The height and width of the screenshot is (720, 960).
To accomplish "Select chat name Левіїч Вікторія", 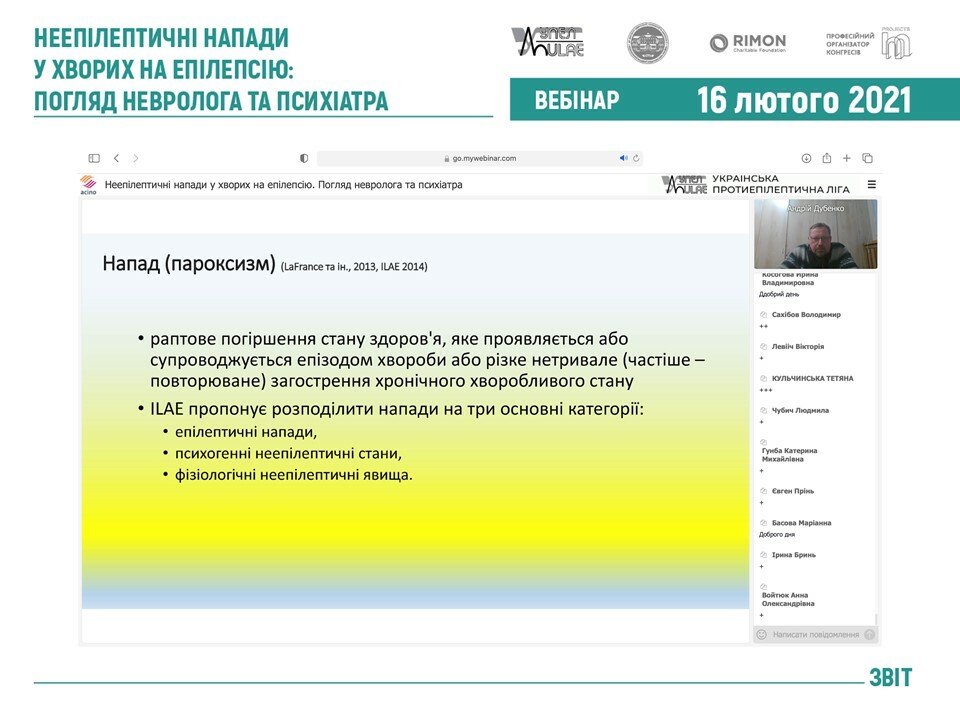I will click(798, 347).
